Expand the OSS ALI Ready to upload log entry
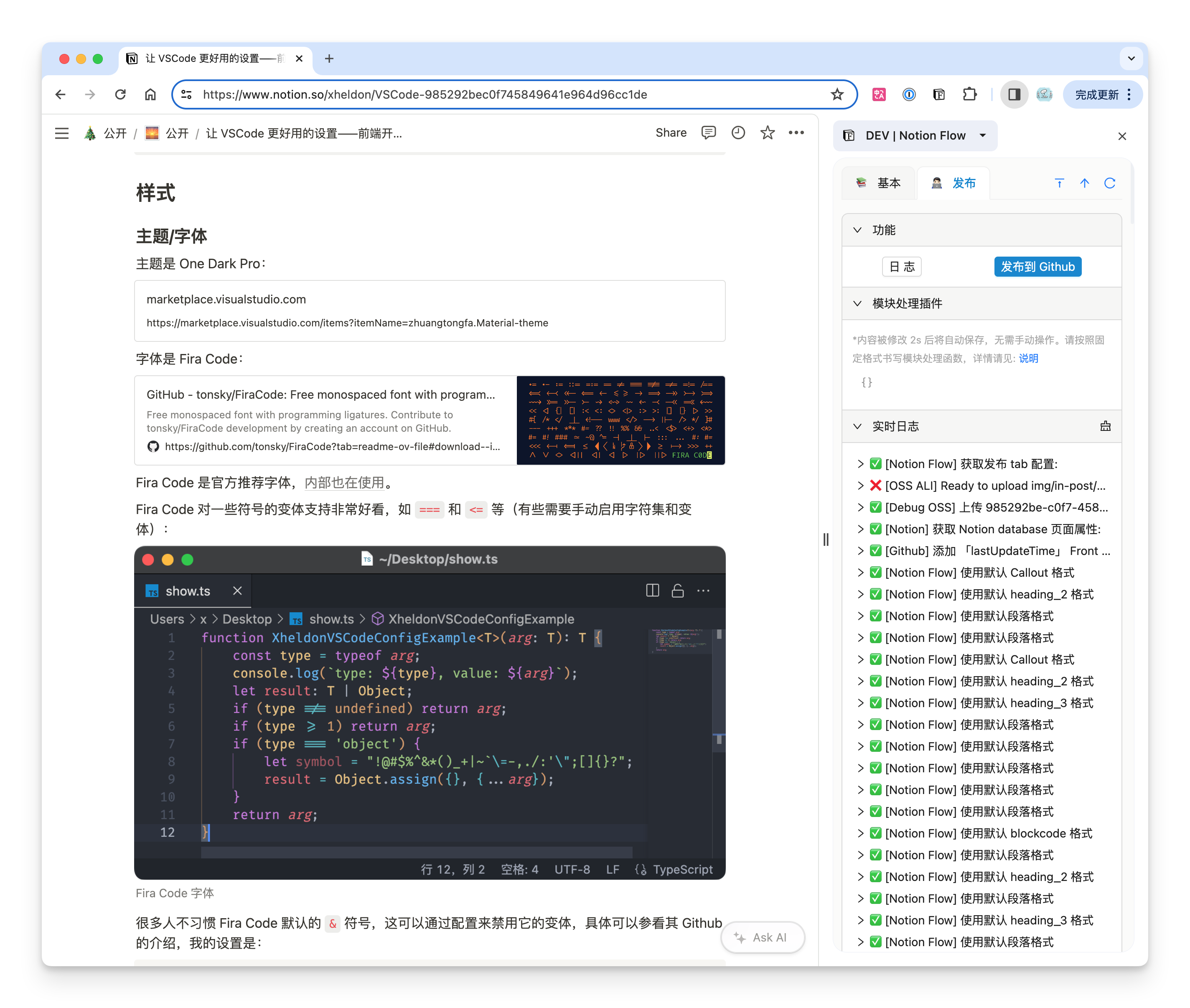 (x=860, y=486)
